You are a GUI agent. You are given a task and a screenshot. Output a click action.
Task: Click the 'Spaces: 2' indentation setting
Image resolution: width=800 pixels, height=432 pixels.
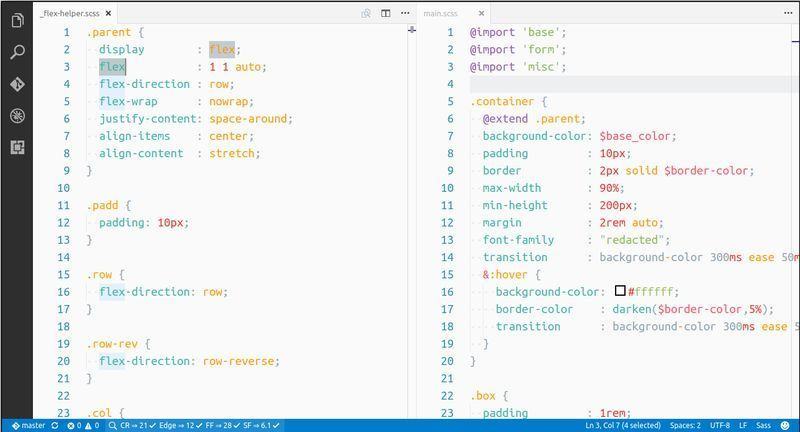[x=685, y=425]
